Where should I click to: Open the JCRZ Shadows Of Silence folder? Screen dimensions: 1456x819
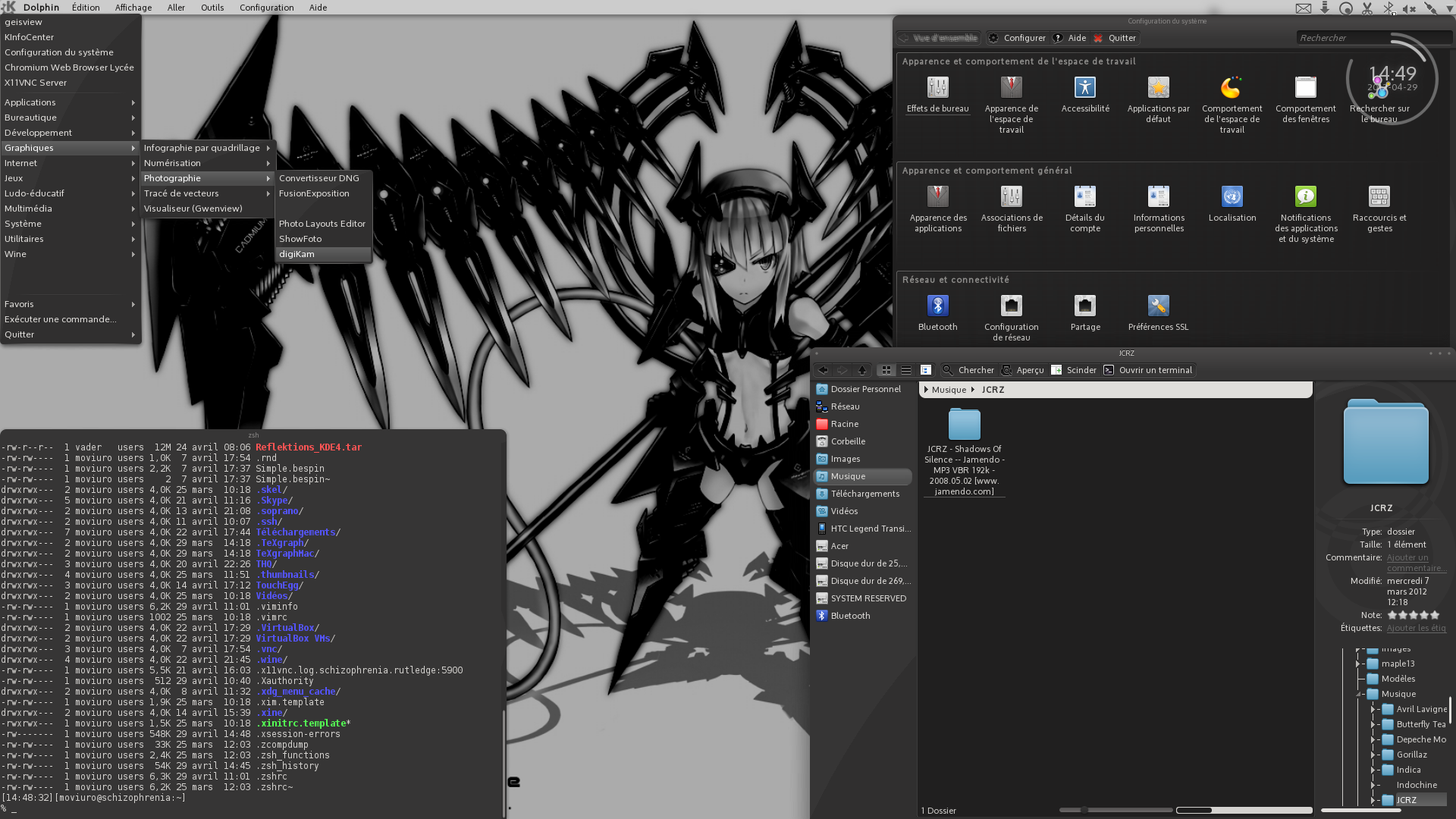coord(964,452)
